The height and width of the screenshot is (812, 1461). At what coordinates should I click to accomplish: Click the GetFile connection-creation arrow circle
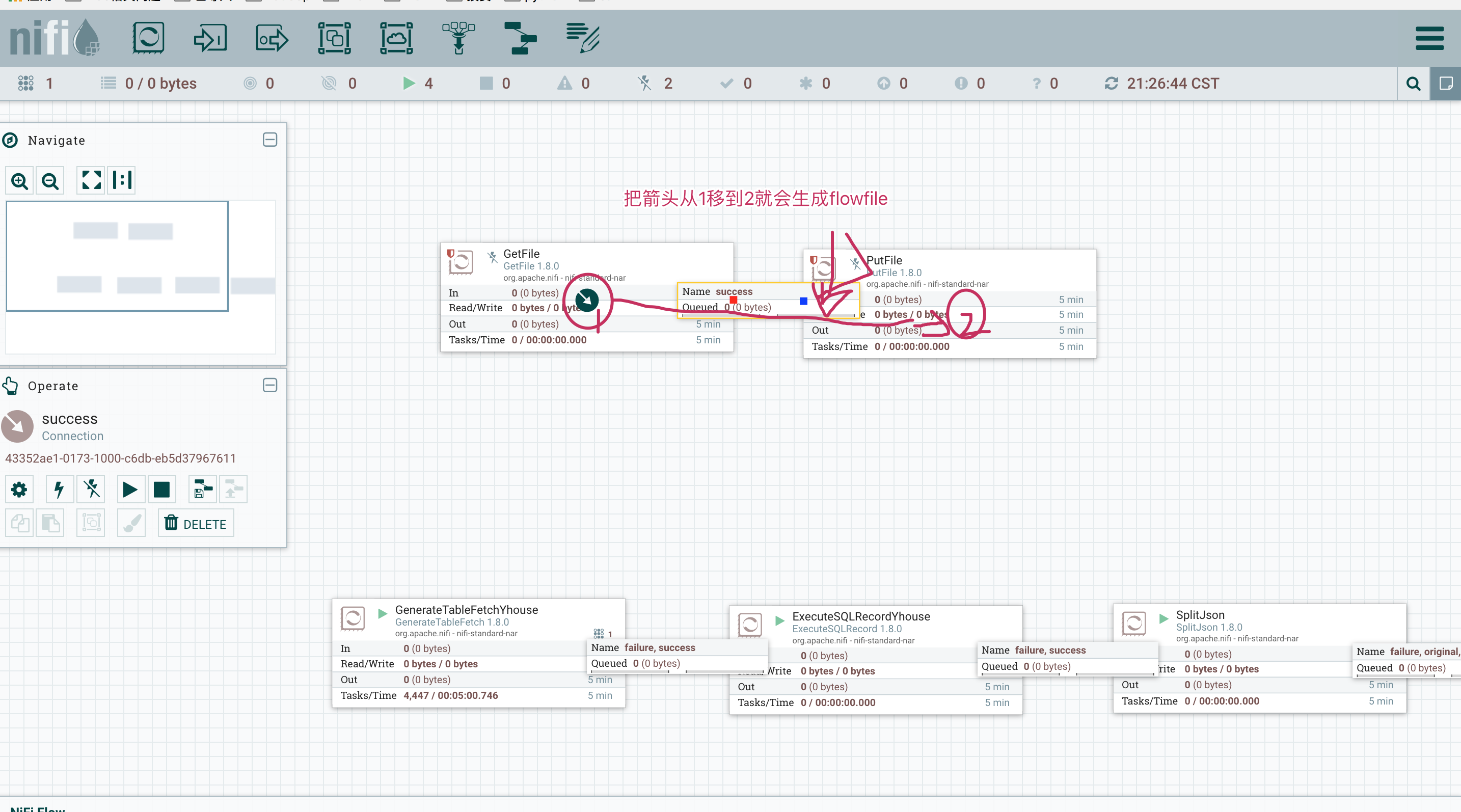pos(586,300)
